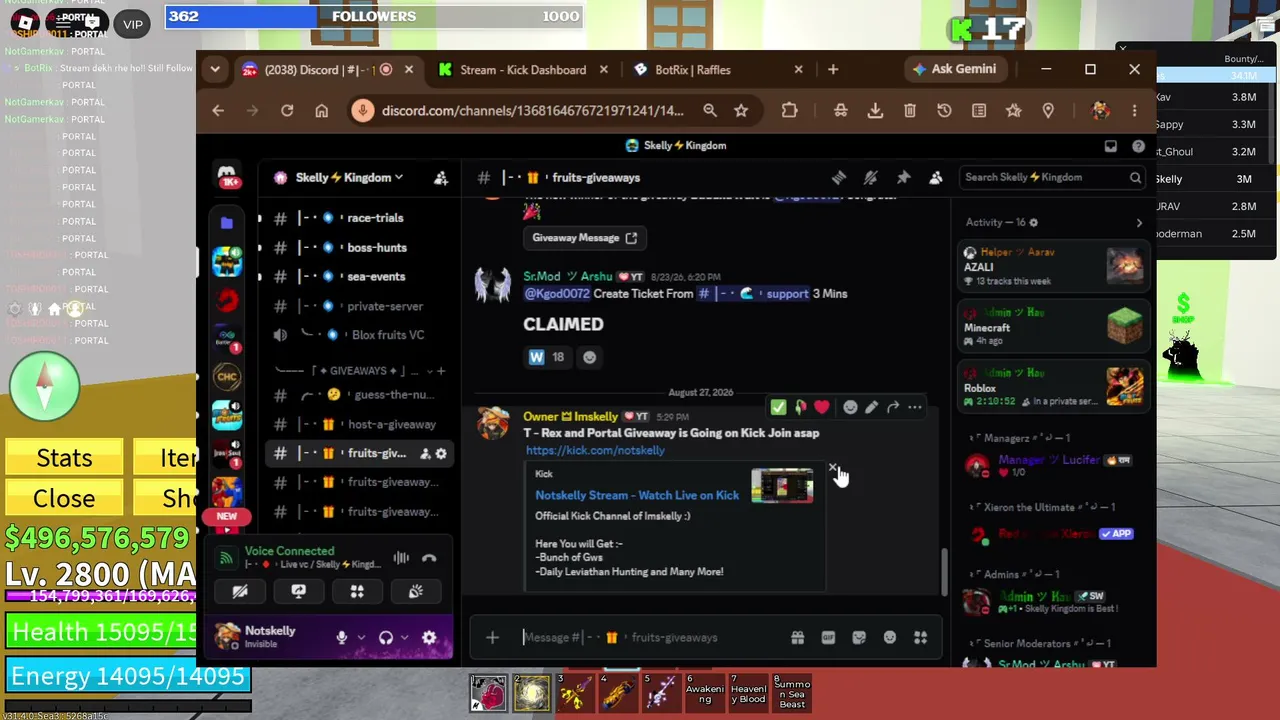Open the host-a-giveaway channel
The image size is (1280, 720).
click(360, 424)
